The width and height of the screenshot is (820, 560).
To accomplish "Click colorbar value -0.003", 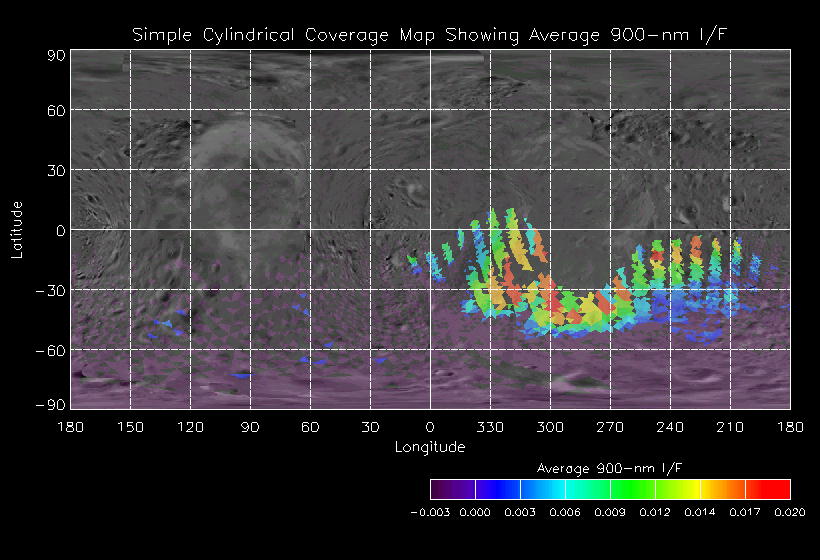I will [430, 512].
